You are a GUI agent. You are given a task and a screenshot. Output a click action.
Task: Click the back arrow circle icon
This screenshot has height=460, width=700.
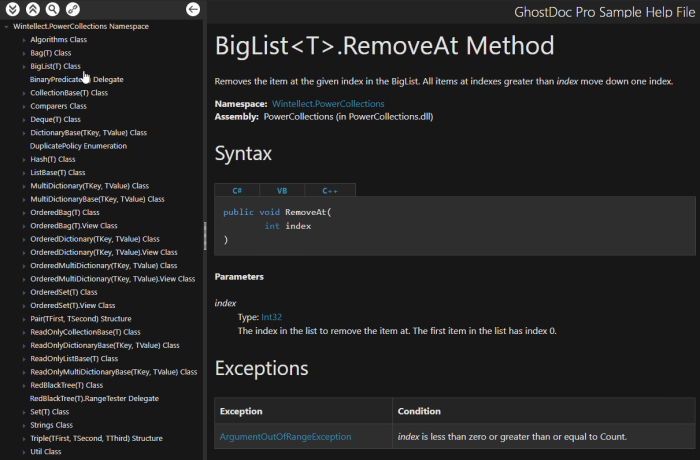point(193,9)
